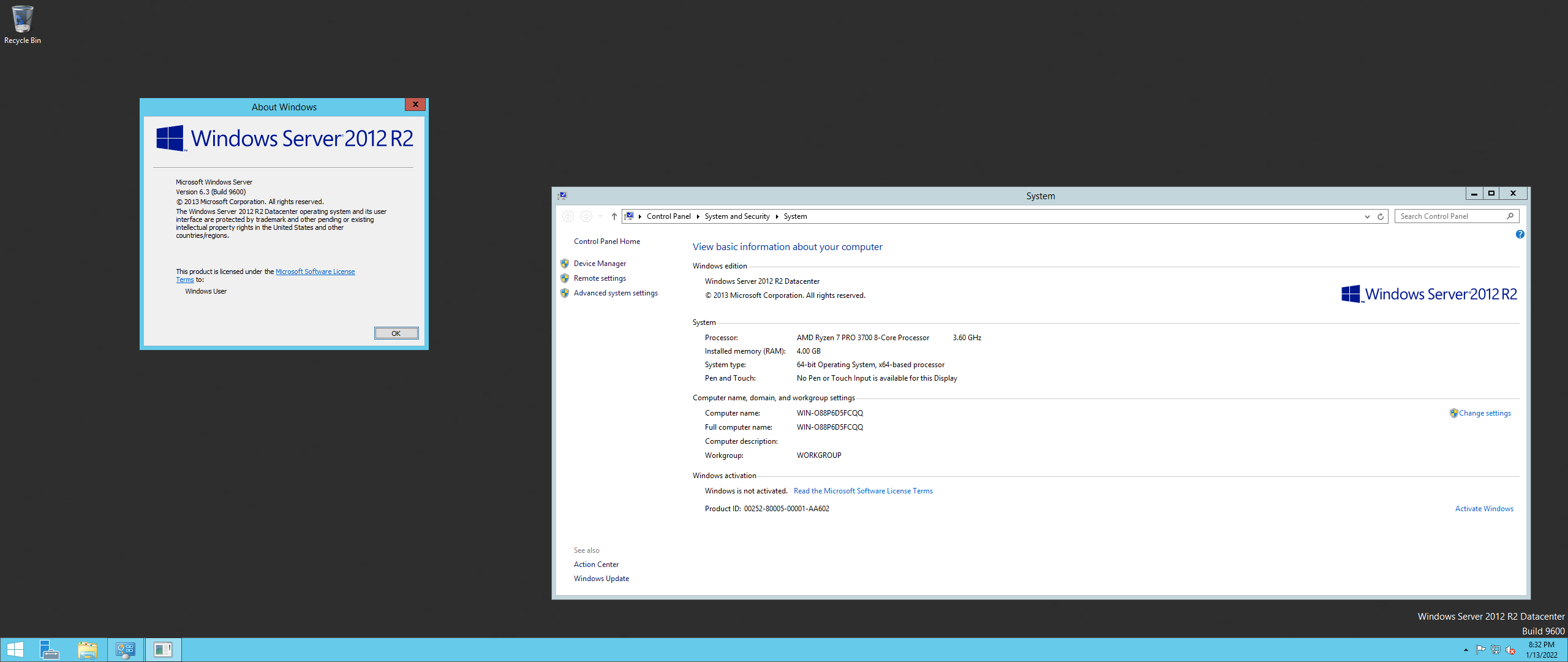1568x662 pixels.
Task: Open the muted volume tray icon
Action: tap(1510, 650)
